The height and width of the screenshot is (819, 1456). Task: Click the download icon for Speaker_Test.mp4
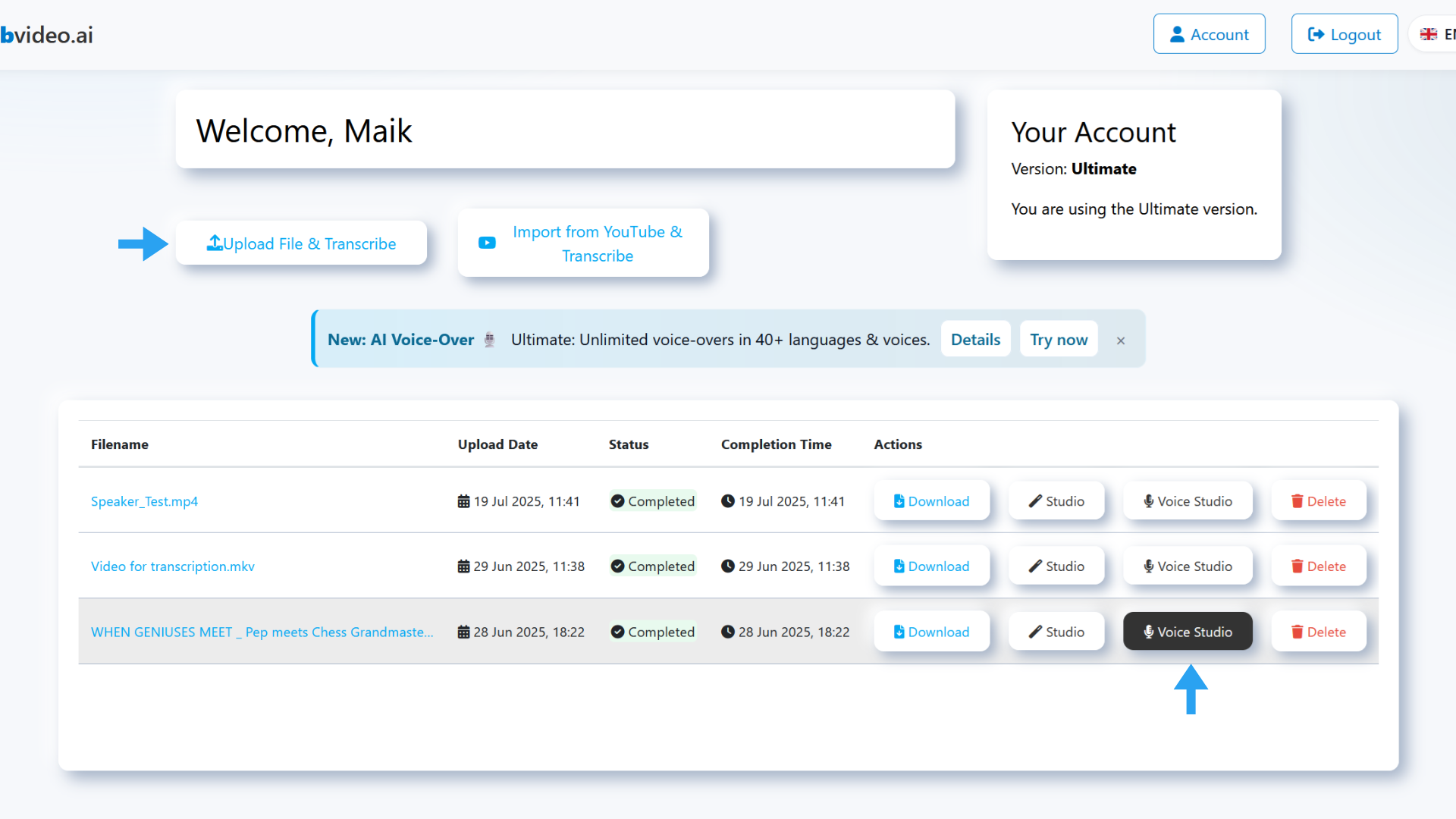[899, 500]
